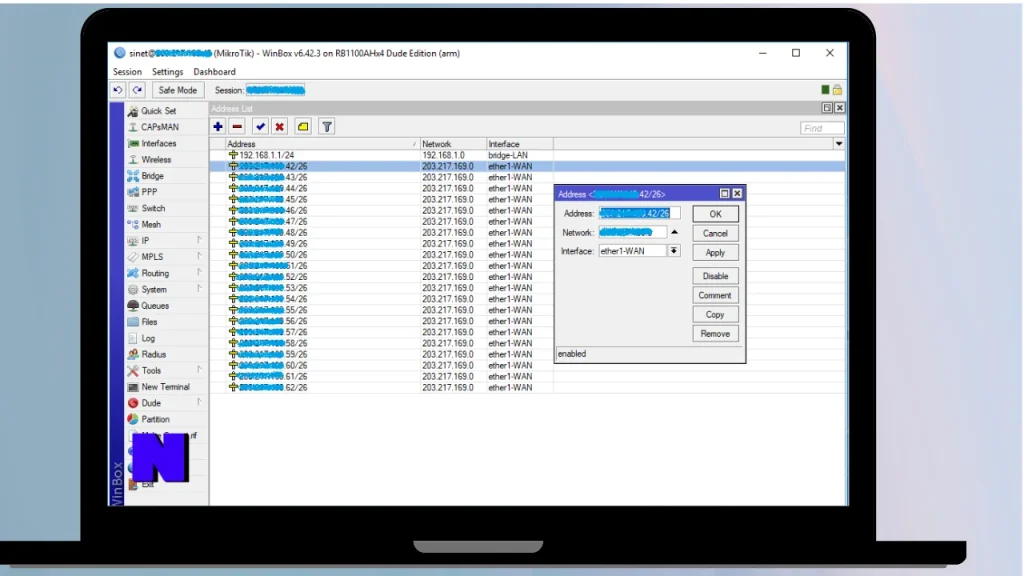Remove address with red minus icon
Image resolution: width=1024 pixels, height=576 pixels.
(237, 127)
